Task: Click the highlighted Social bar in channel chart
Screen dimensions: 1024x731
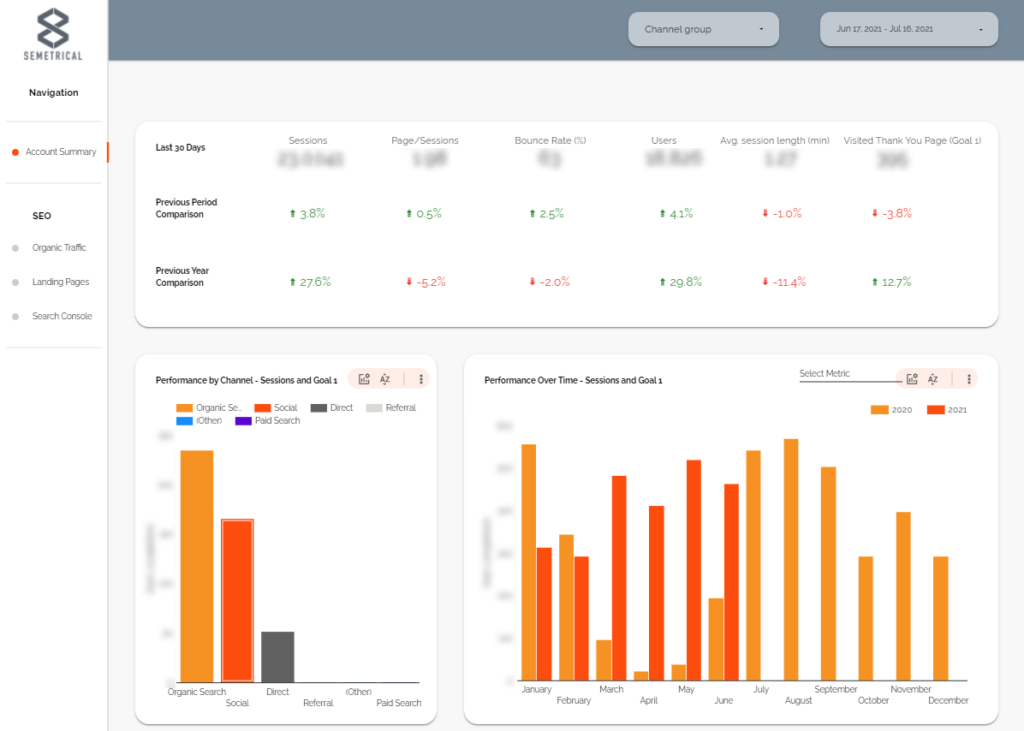Action: click(237, 600)
